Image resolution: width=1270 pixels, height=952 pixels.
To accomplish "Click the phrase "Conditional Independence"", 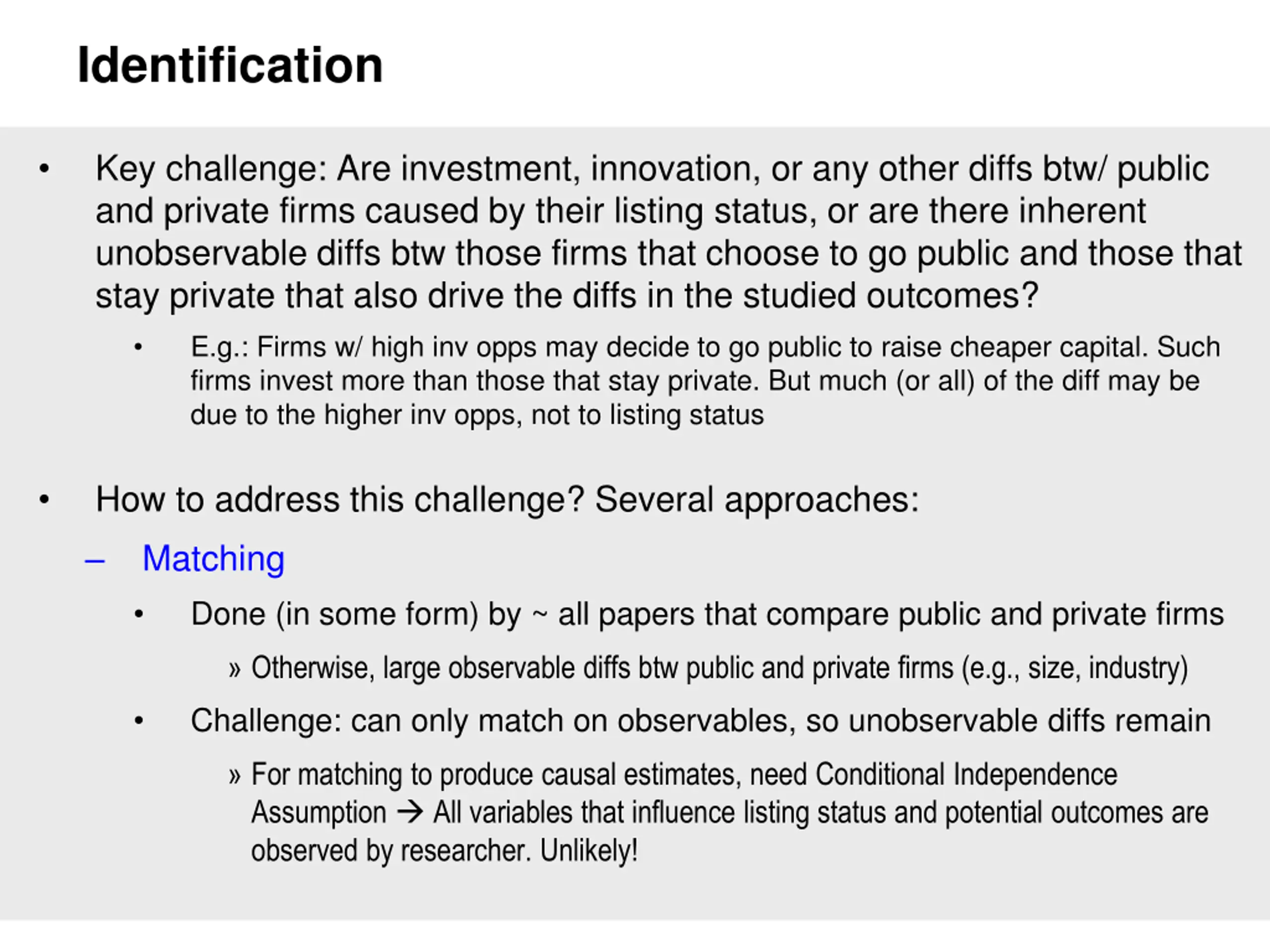I will pyautogui.click(x=966, y=774).
